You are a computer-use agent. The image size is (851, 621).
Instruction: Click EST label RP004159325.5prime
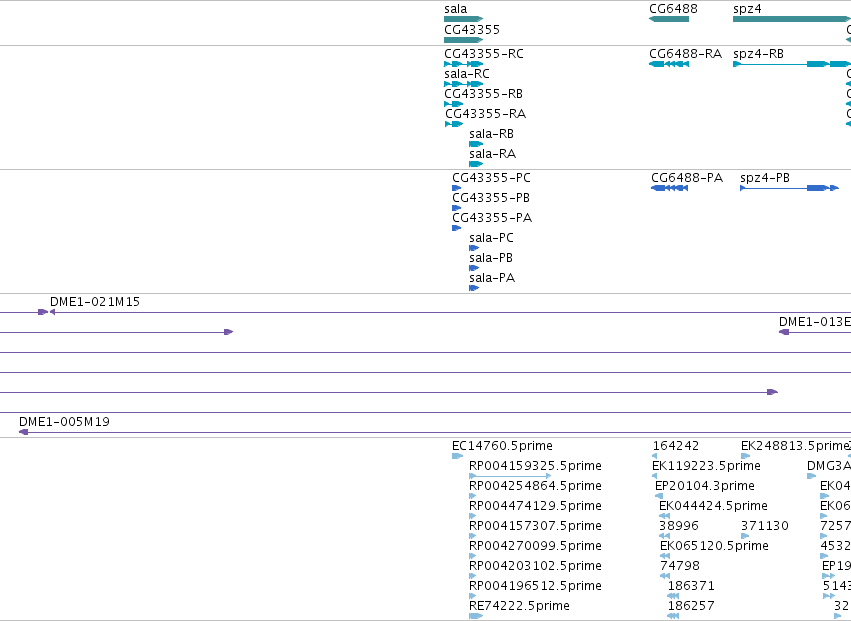535,466
